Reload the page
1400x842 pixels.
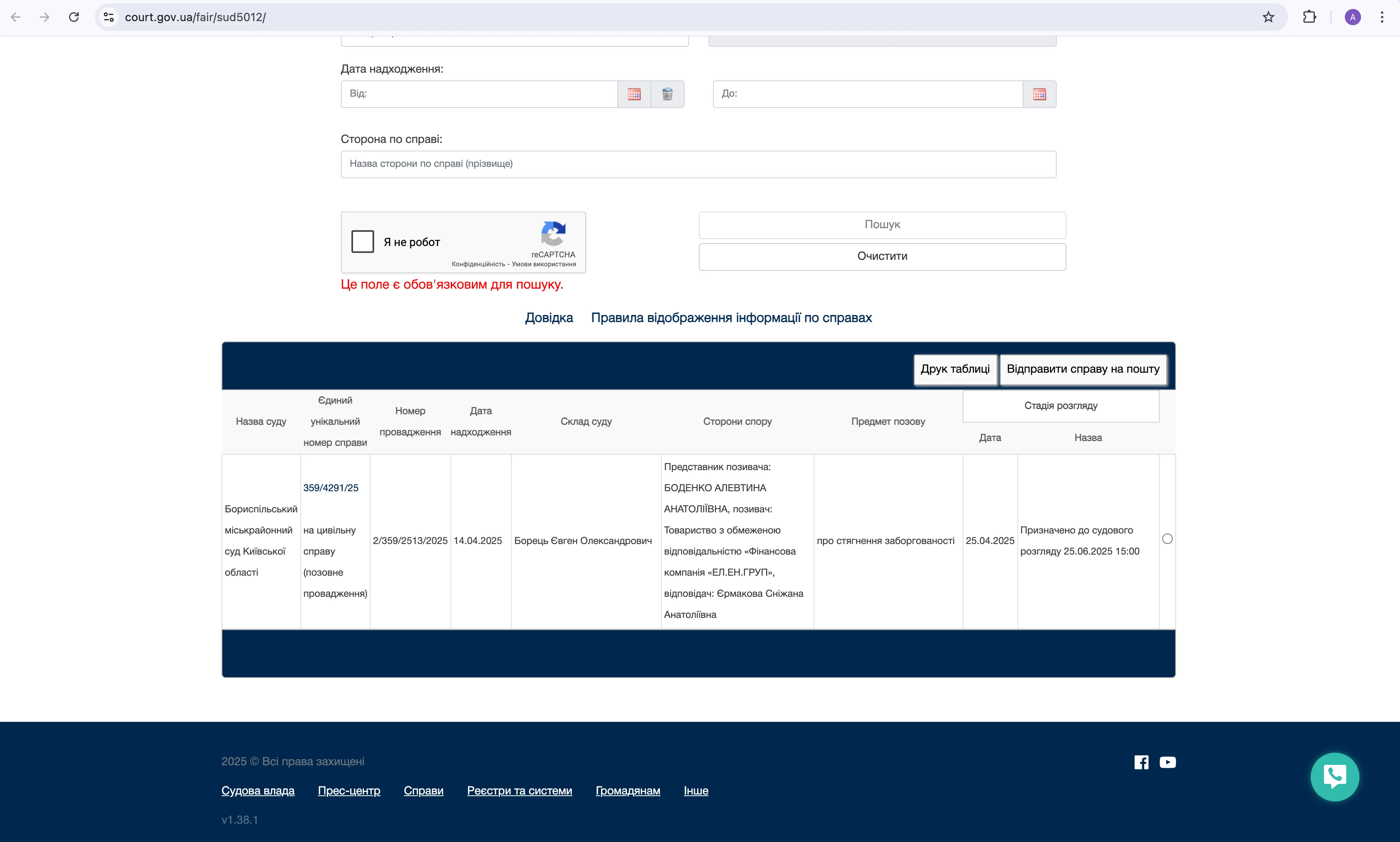[74, 17]
